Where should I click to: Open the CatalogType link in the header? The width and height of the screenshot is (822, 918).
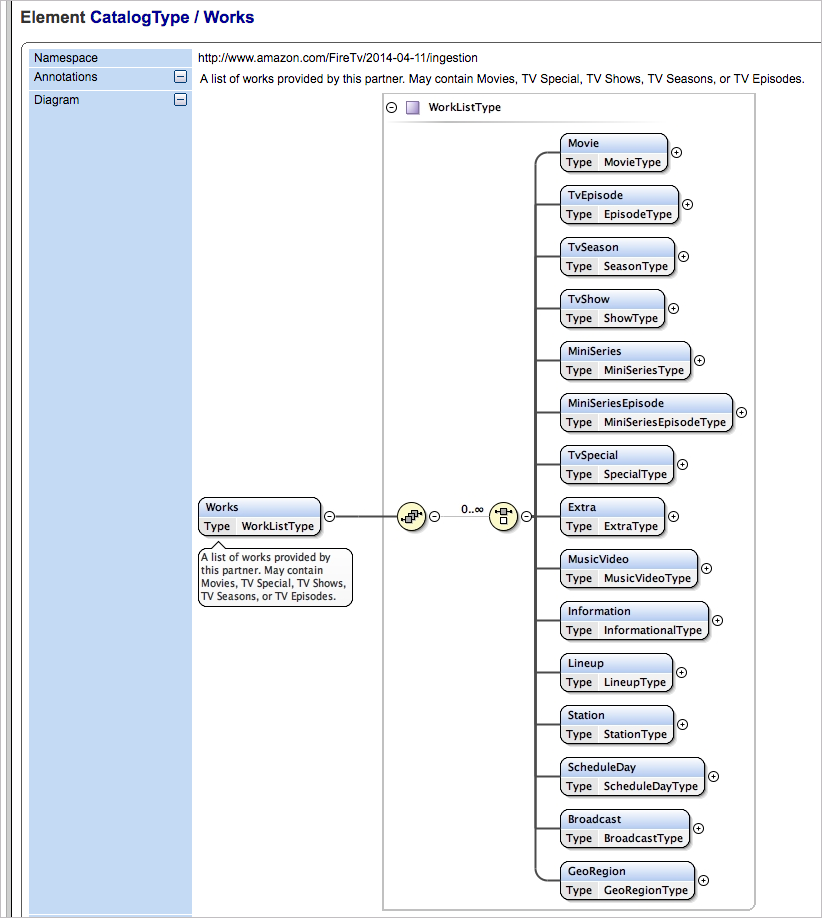pyautogui.click(x=140, y=17)
